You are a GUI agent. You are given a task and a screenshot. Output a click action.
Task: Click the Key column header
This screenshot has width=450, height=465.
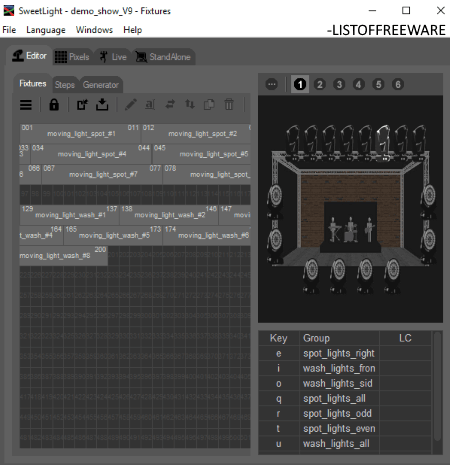(279, 338)
